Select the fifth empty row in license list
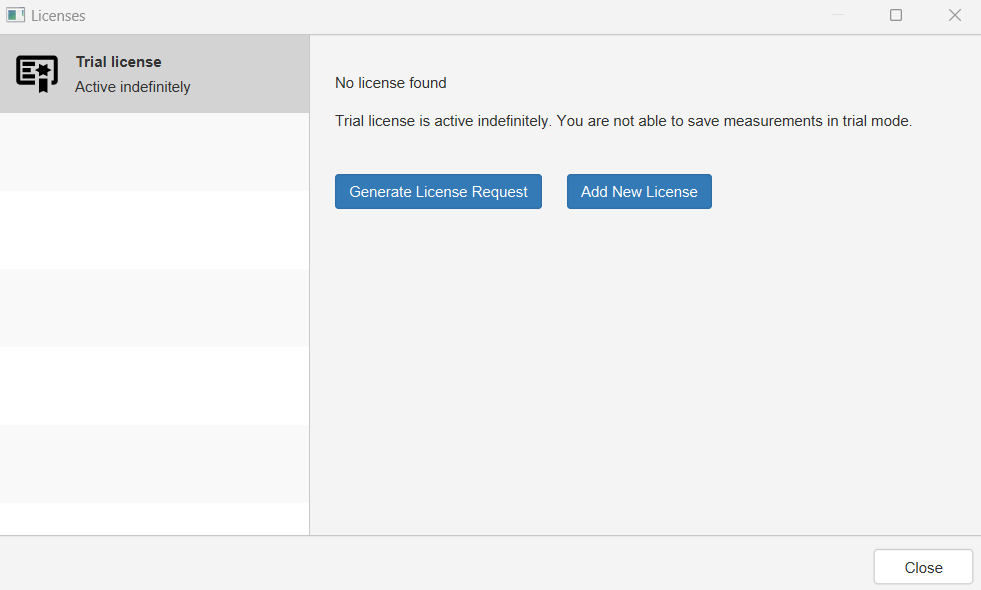 pos(154,464)
